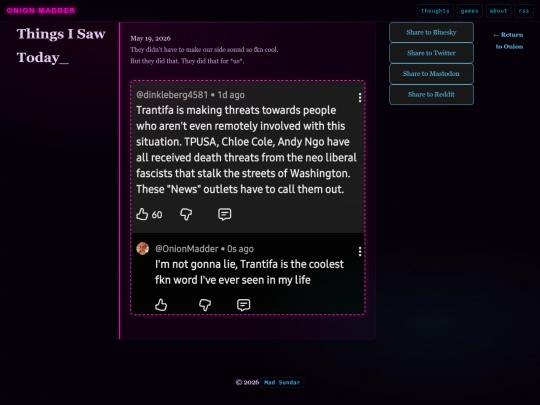The image size is (540, 405).
Task: Click the May 19, 2026 date
Action: coord(150,38)
